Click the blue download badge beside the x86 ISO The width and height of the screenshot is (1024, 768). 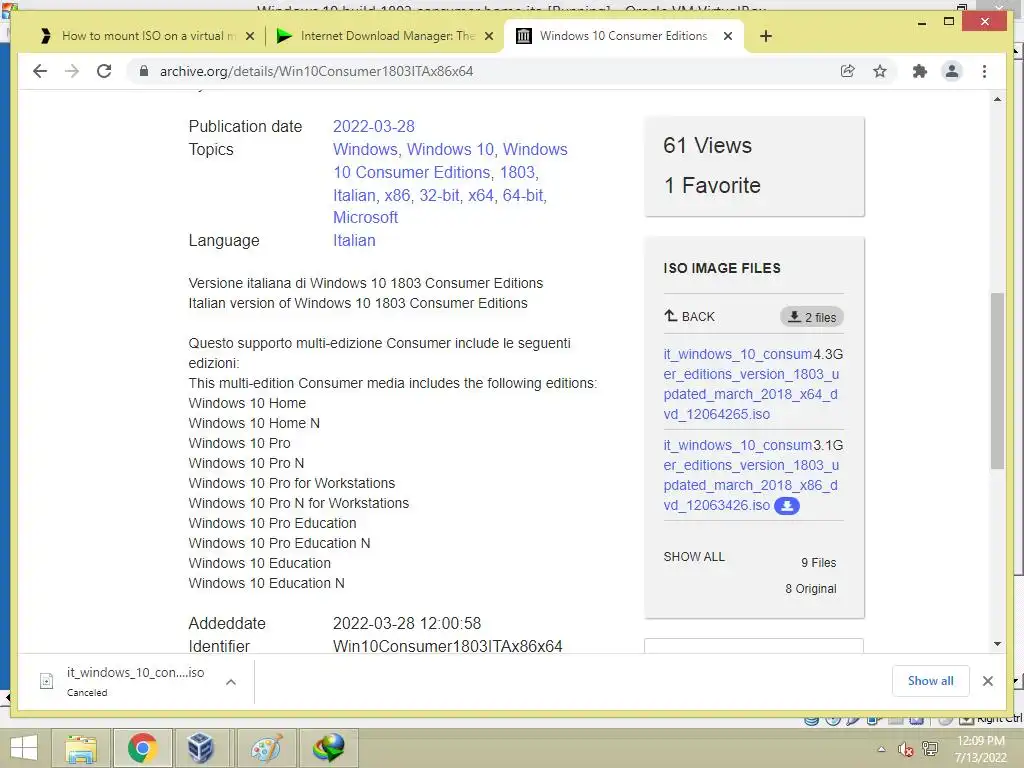coord(786,505)
